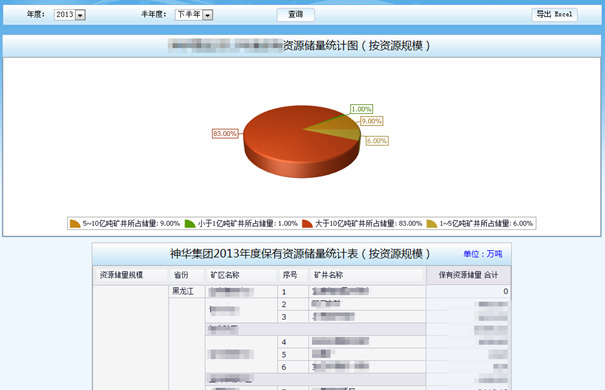Image resolution: width=605 pixels, height=390 pixels.
Task: Click the 矿区名称 column header
Action: pos(225,275)
